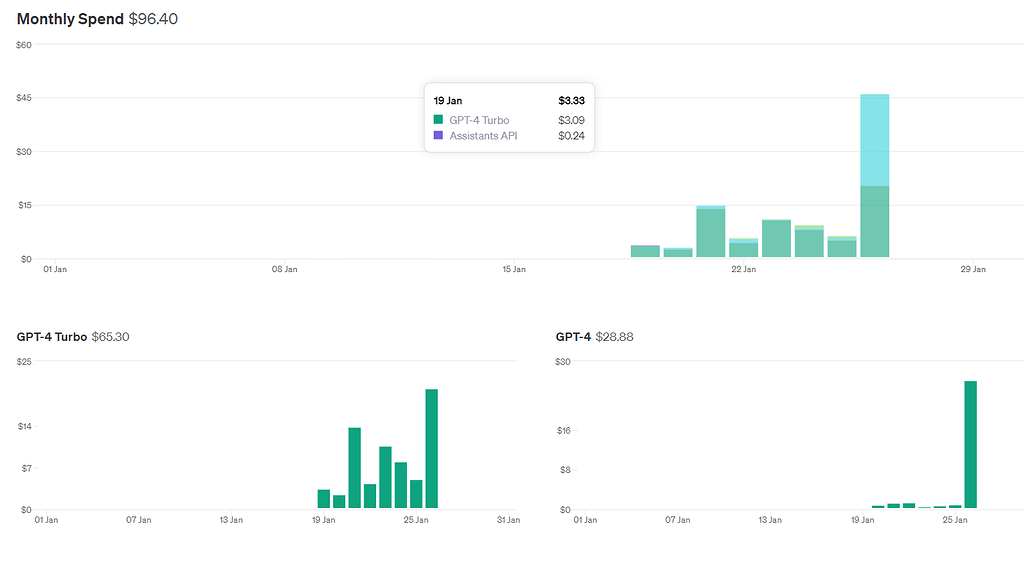Click the tallest GPT-4 Turbo chart bar
1024x567 pixels.
(x=432, y=449)
